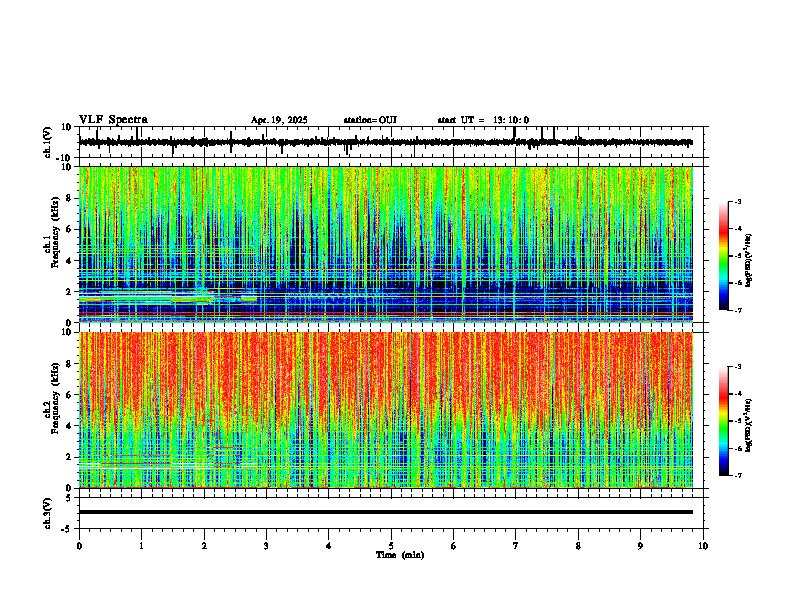
Task: Click the "-7" label on ch.2 colorbar
Action: point(738,475)
